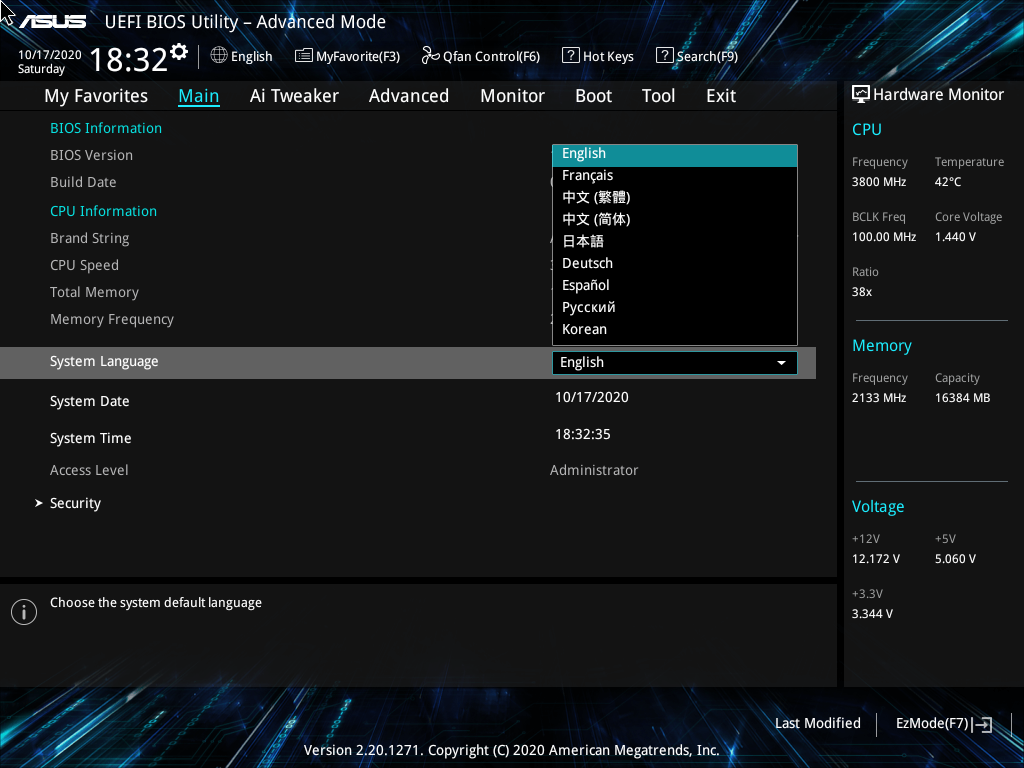This screenshot has height=768, width=1024.
Task: Edit the System Time value 18:32:35
Action: point(583,435)
